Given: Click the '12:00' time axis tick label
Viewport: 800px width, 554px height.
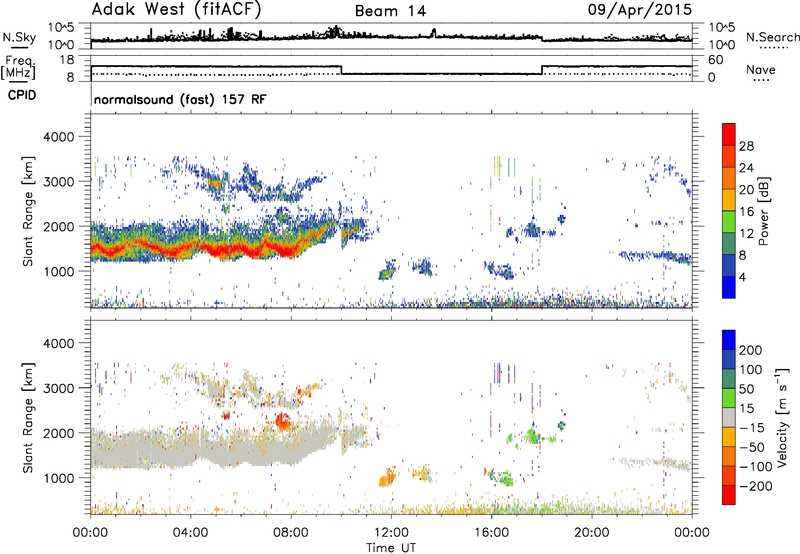Looking at the screenshot, I should pyautogui.click(x=391, y=533).
